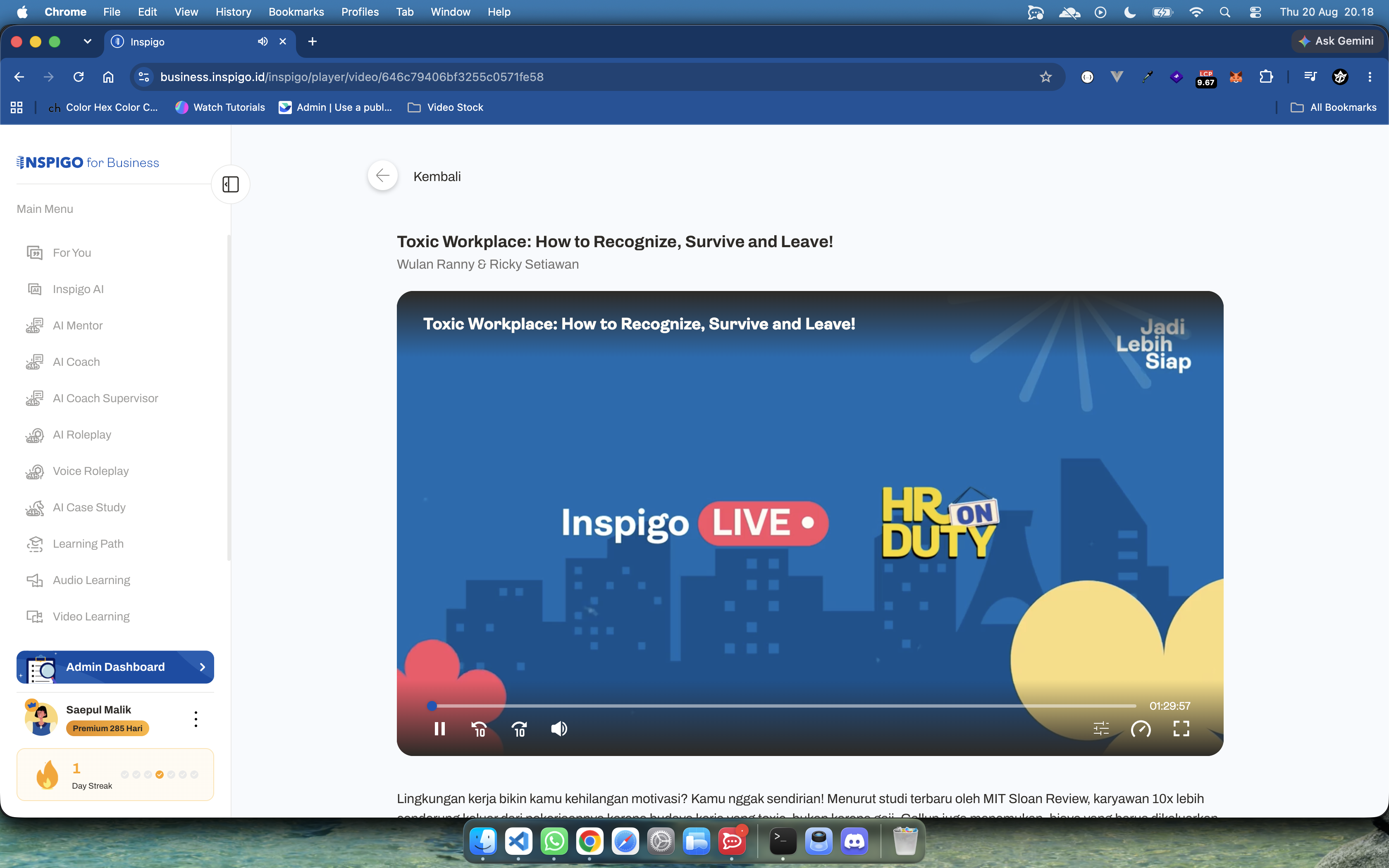Viewport: 1389px width, 868px height.
Task: Go to Chrome home page
Action: pos(108,76)
